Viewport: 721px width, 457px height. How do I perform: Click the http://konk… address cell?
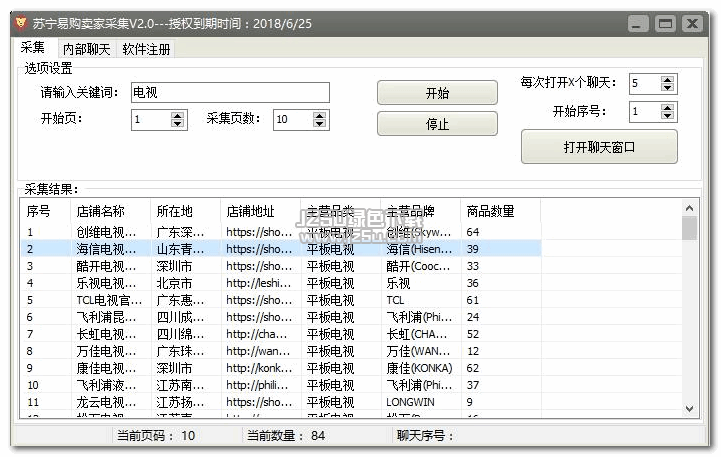tap(259, 368)
